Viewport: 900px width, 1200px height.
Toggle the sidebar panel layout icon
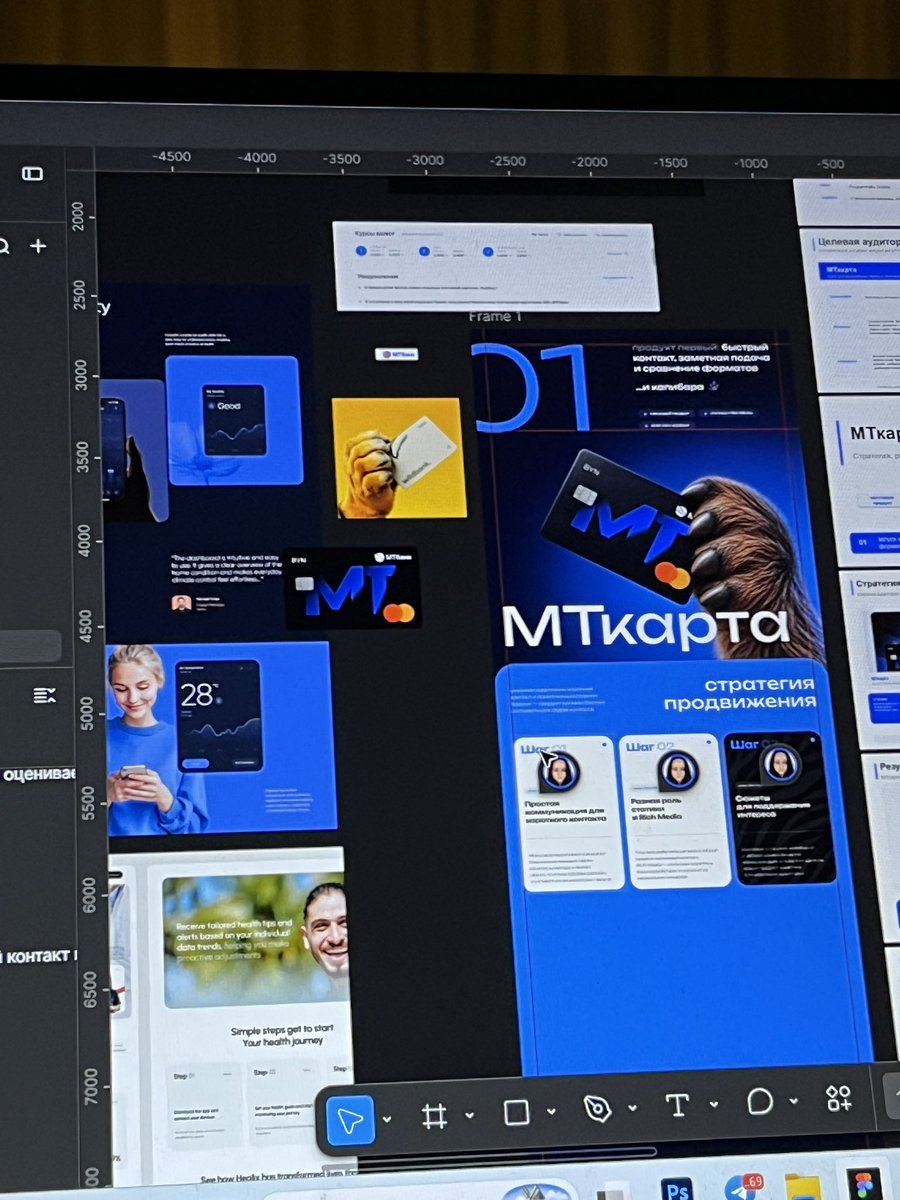tap(33, 174)
